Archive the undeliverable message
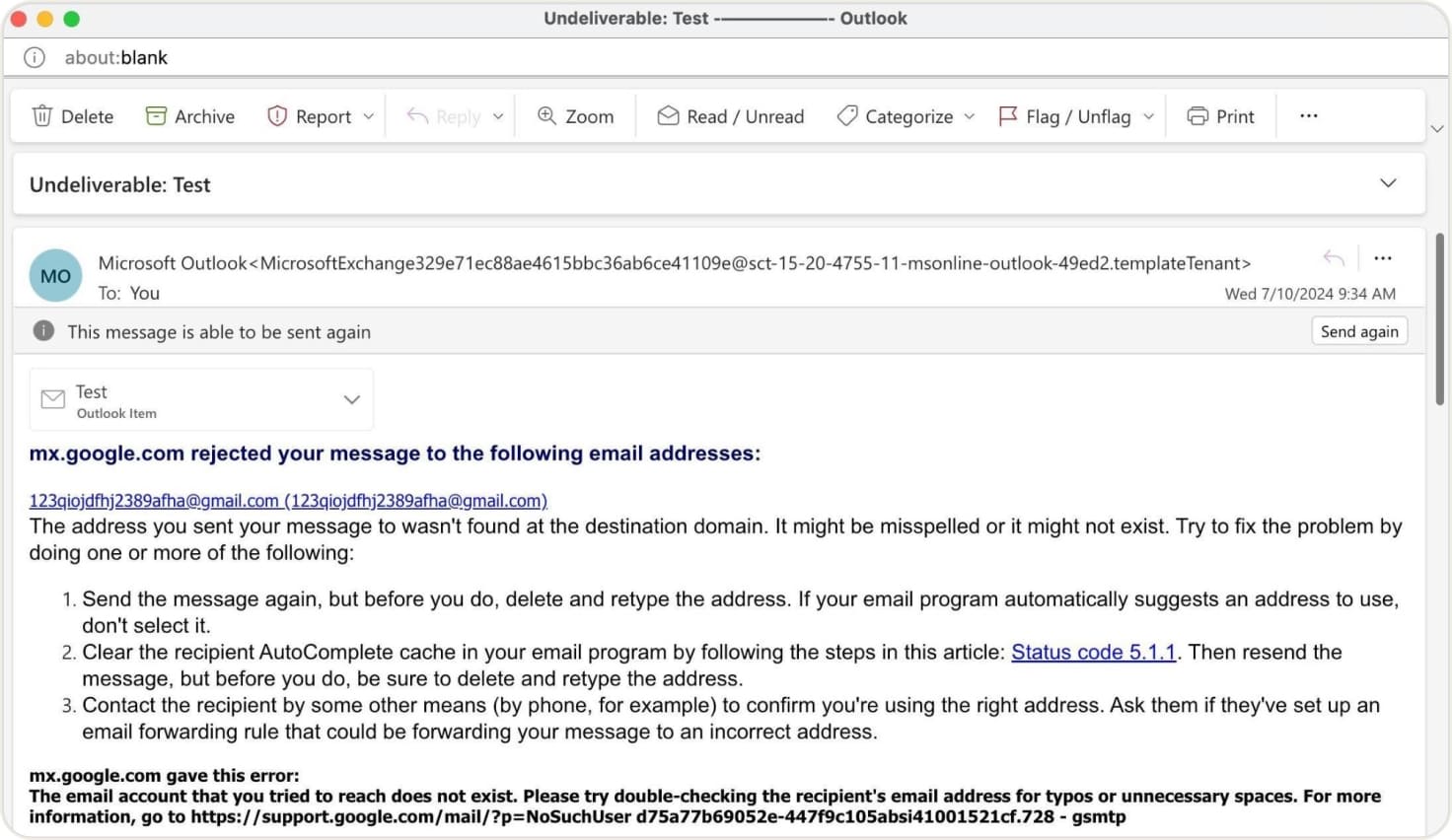Viewport: 1452px width, 840px height. point(189,115)
